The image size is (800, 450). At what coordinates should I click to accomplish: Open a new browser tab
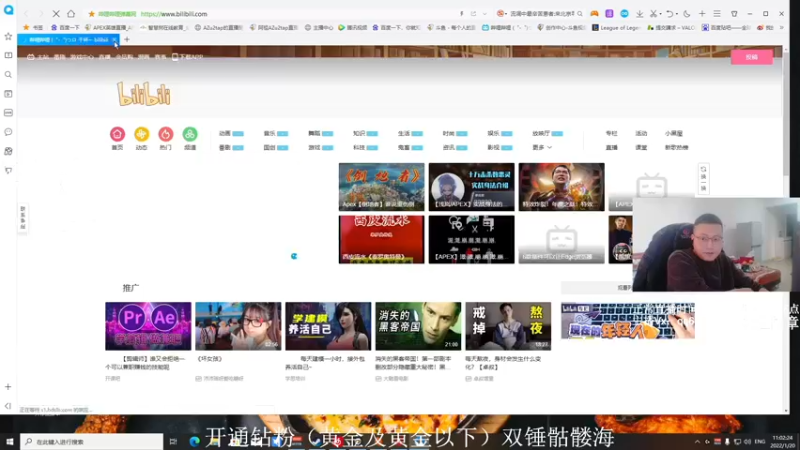tap(127, 39)
